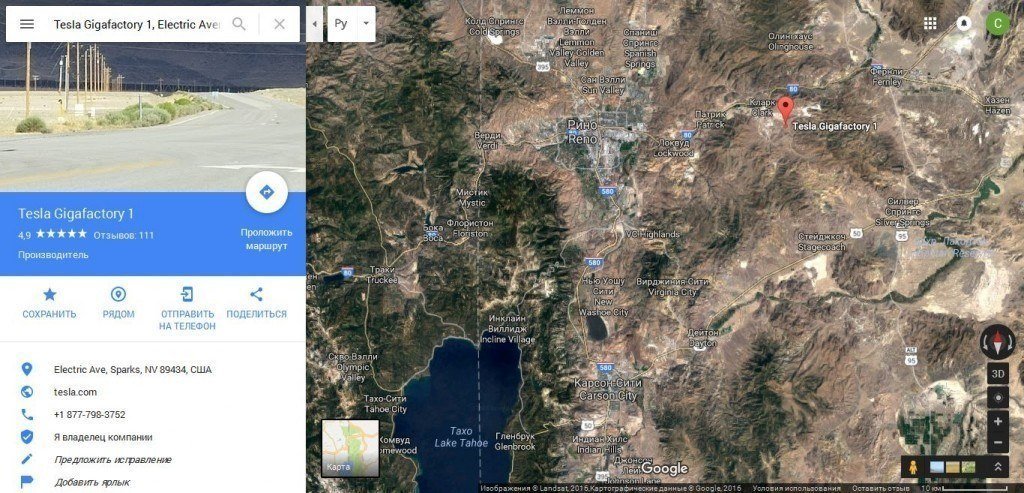Zoom in with the plus button
Image resolution: width=1024 pixels, height=493 pixels.
[997, 421]
